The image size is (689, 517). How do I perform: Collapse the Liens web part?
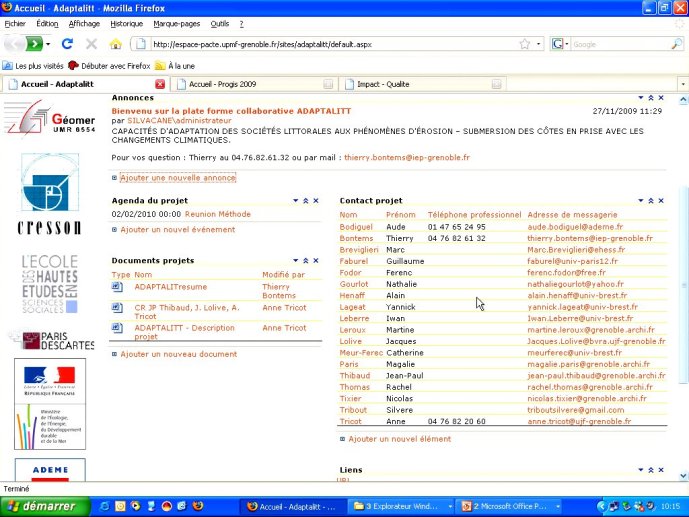[651, 470]
